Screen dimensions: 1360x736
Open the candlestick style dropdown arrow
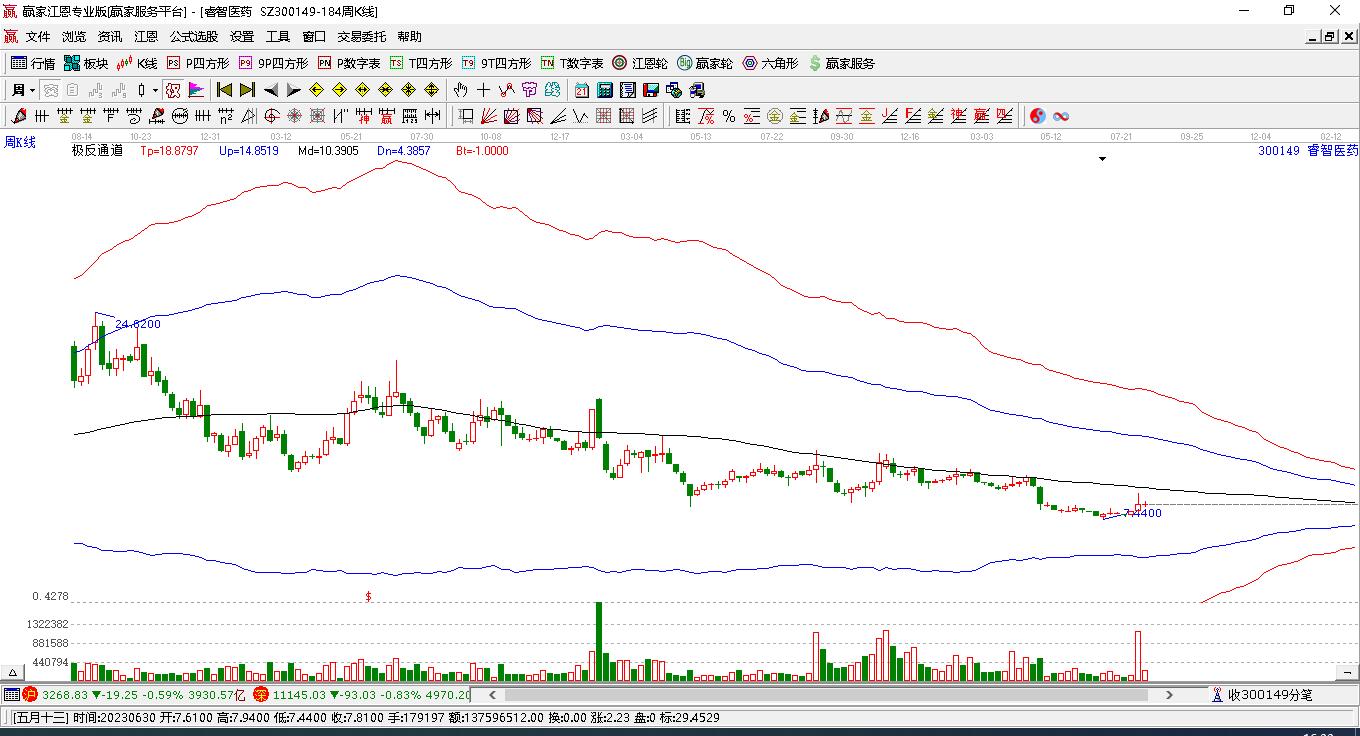155,90
